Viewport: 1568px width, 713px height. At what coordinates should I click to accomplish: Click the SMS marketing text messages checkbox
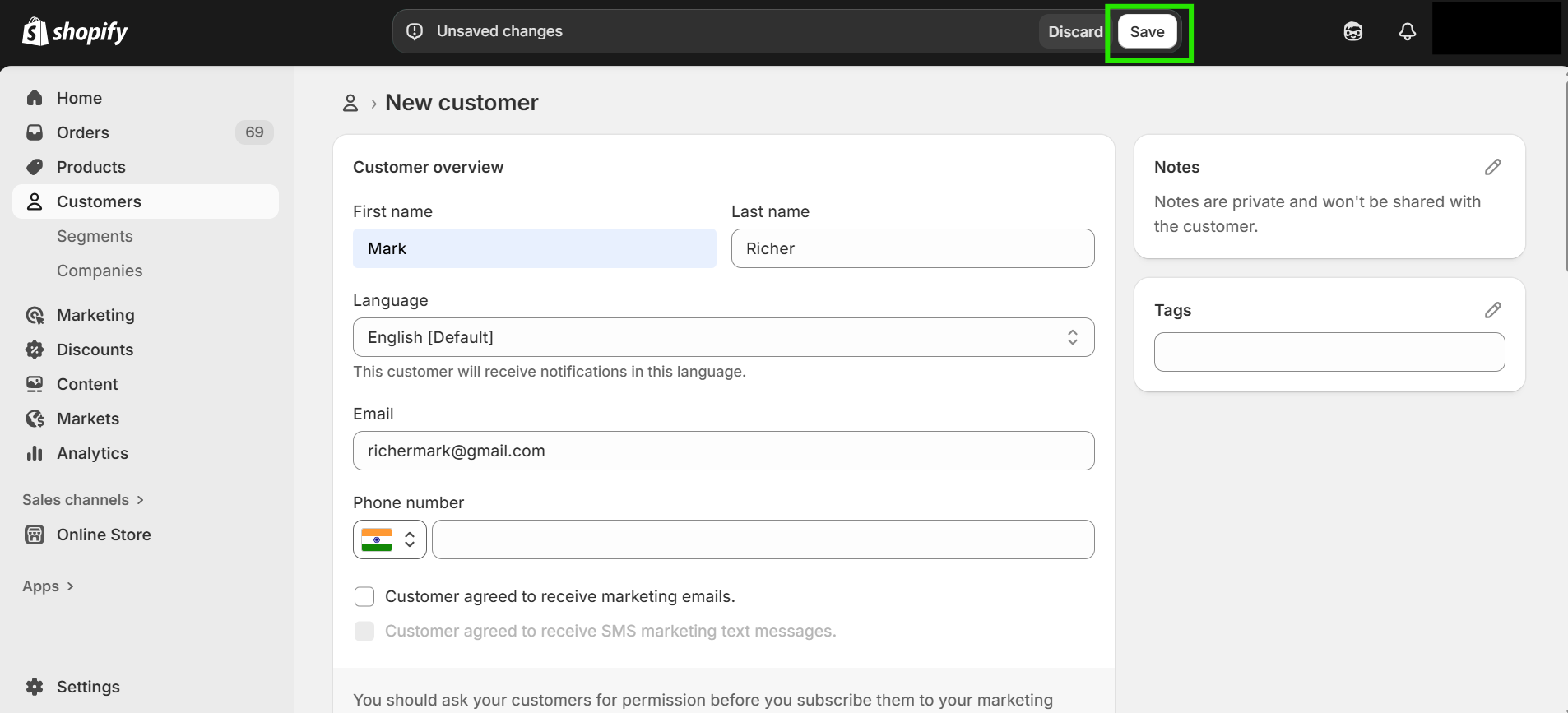(364, 631)
